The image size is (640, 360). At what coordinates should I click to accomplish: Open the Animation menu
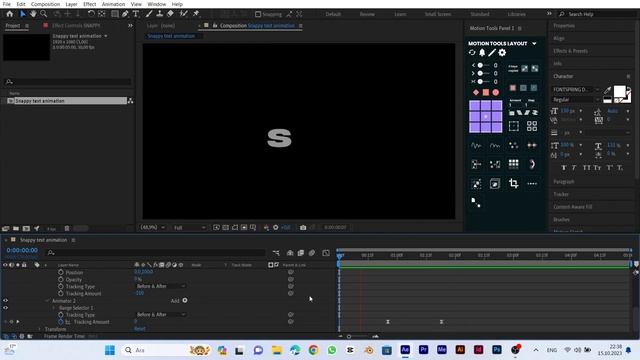click(113, 4)
